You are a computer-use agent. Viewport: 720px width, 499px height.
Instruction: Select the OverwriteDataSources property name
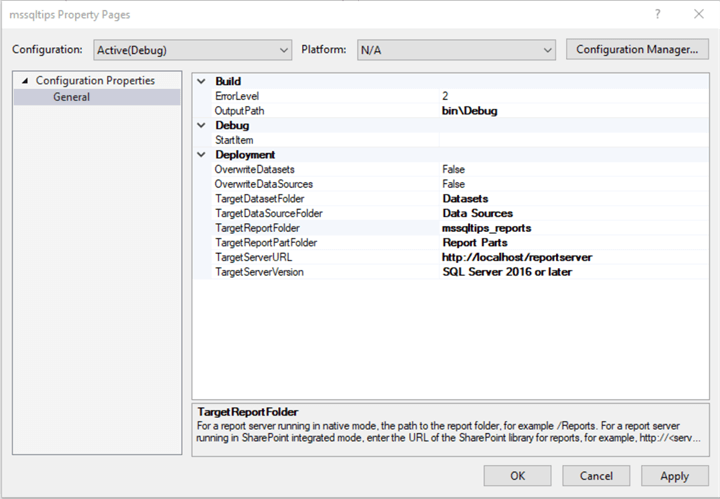pyautogui.click(x=264, y=184)
